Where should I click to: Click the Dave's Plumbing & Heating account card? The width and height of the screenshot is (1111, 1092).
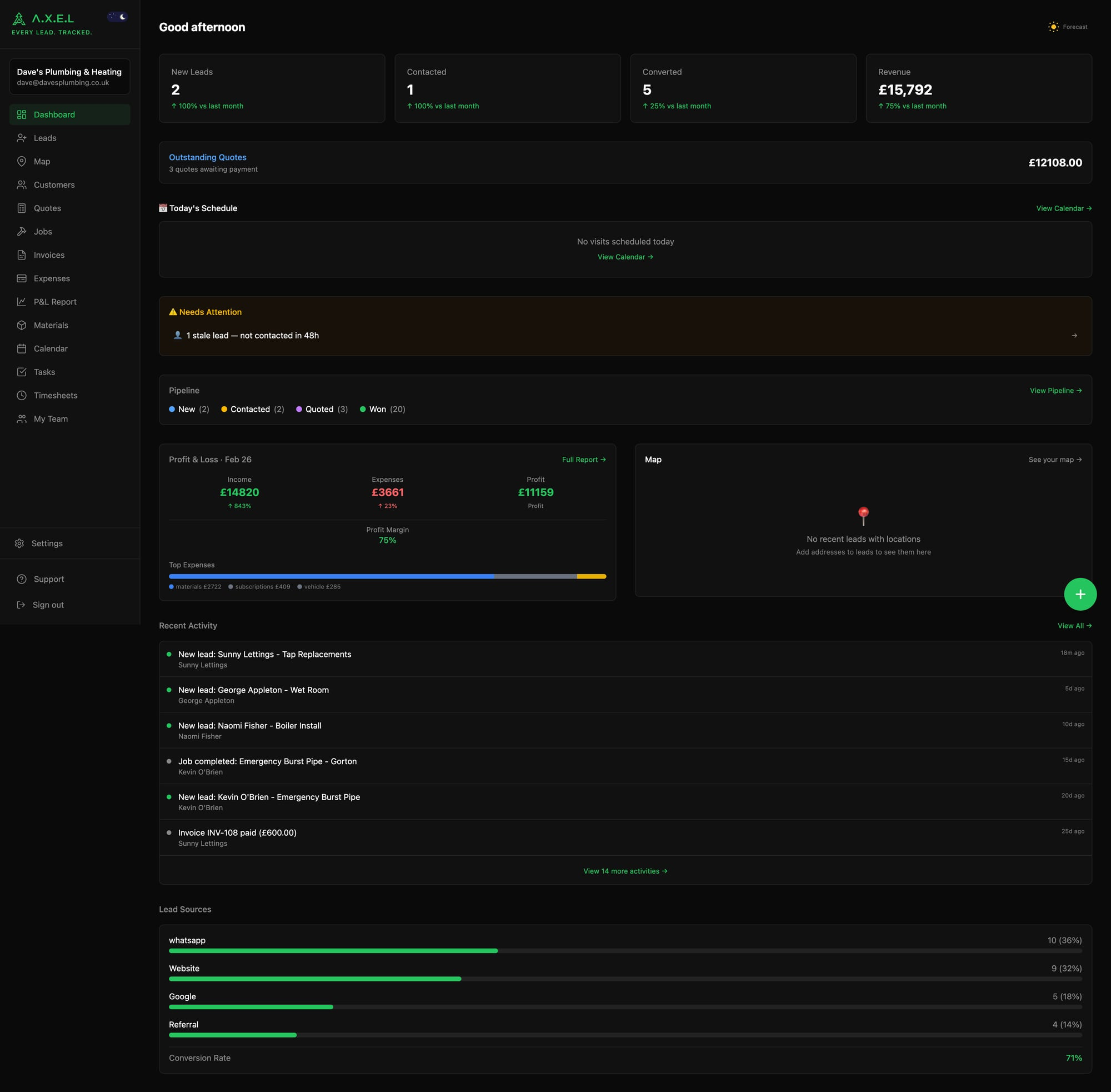pyautogui.click(x=69, y=76)
